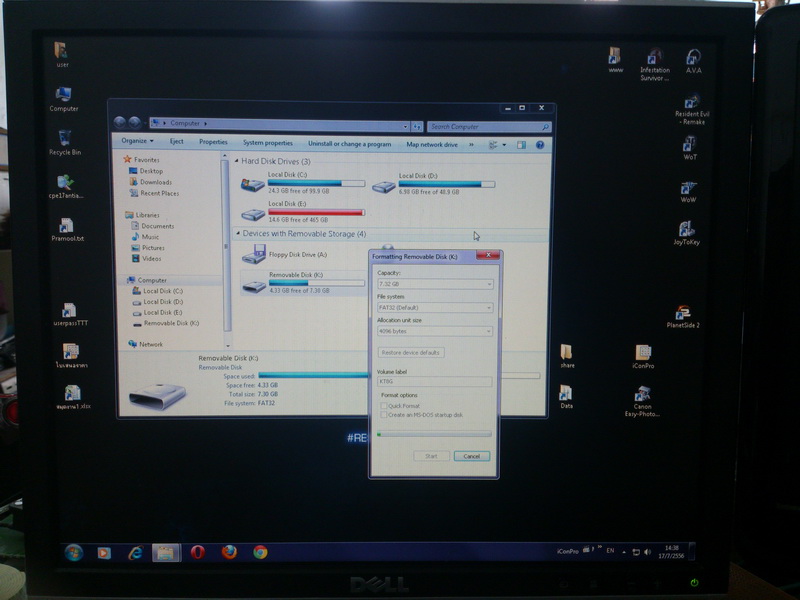800x600 pixels.
Task: Launch the A.V.A desktop shortcut
Action: click(x=693, y=61)
